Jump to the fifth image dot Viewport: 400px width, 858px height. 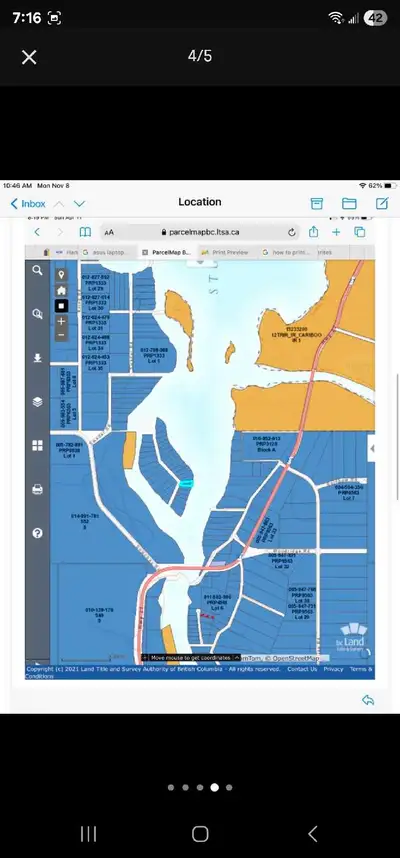[229, 787]
